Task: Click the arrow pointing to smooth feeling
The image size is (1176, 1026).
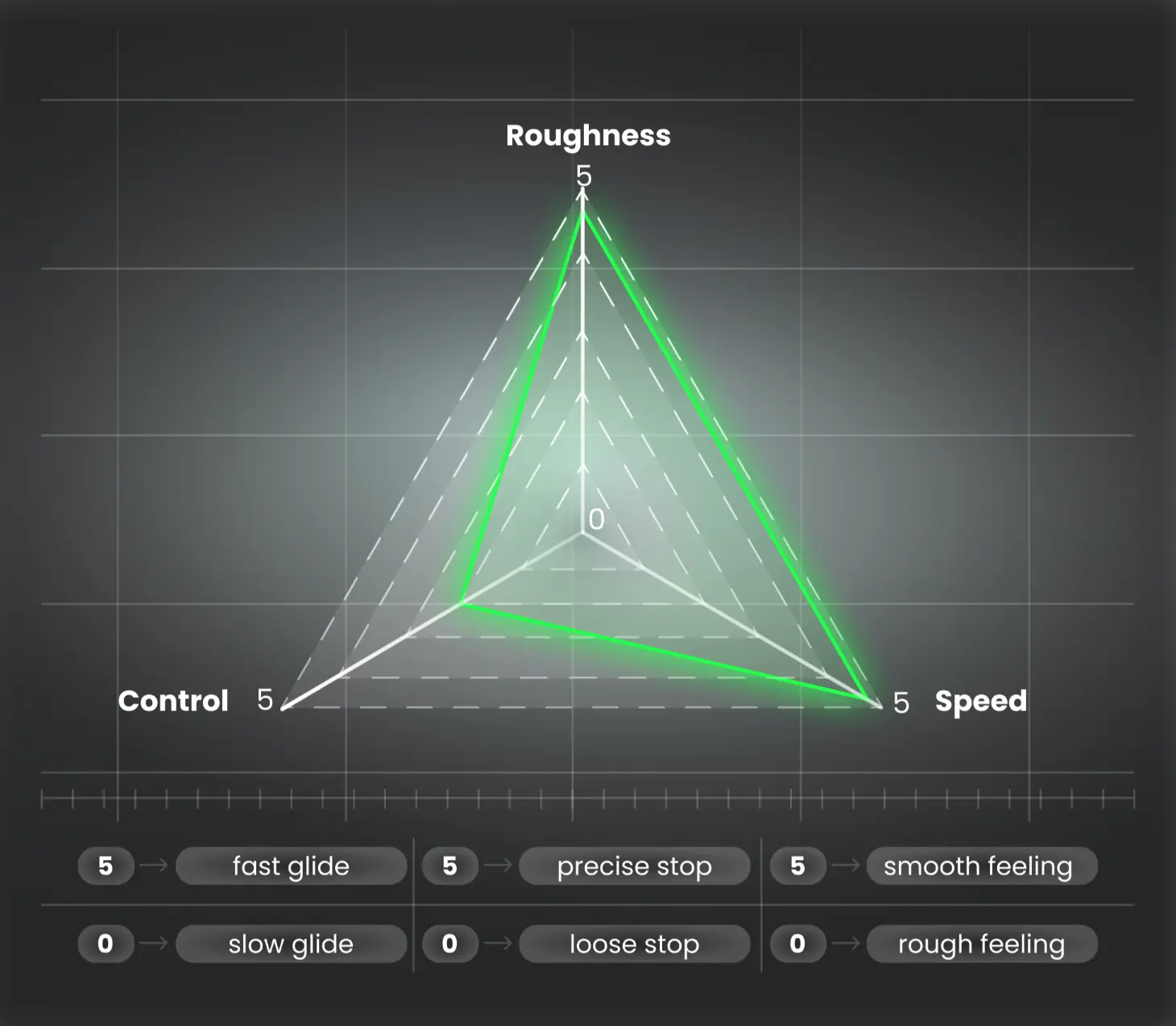Action: (x=846, y=866)
